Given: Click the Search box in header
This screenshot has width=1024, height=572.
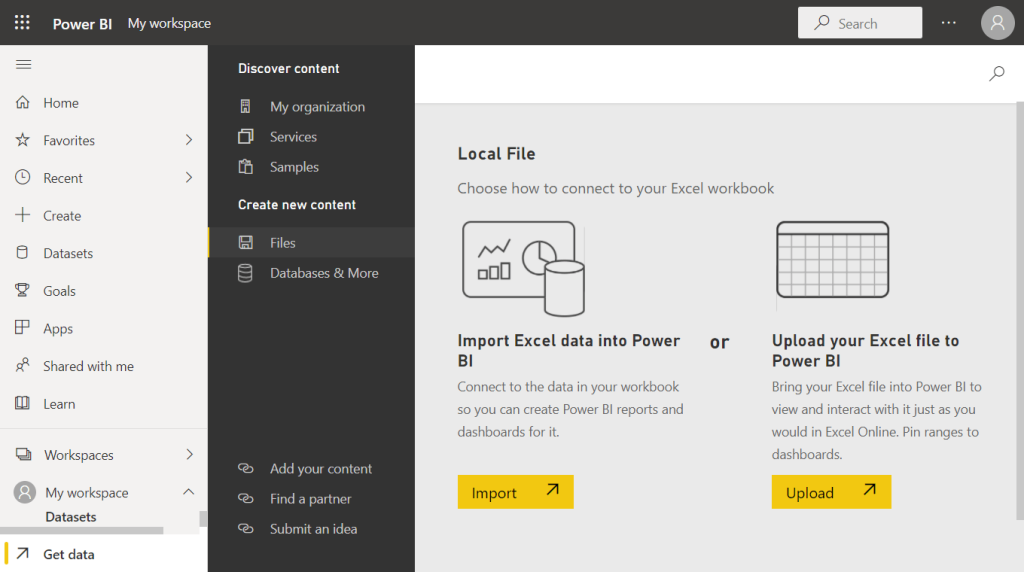Looking at the screenshot, I should click(x=859, y=23).
